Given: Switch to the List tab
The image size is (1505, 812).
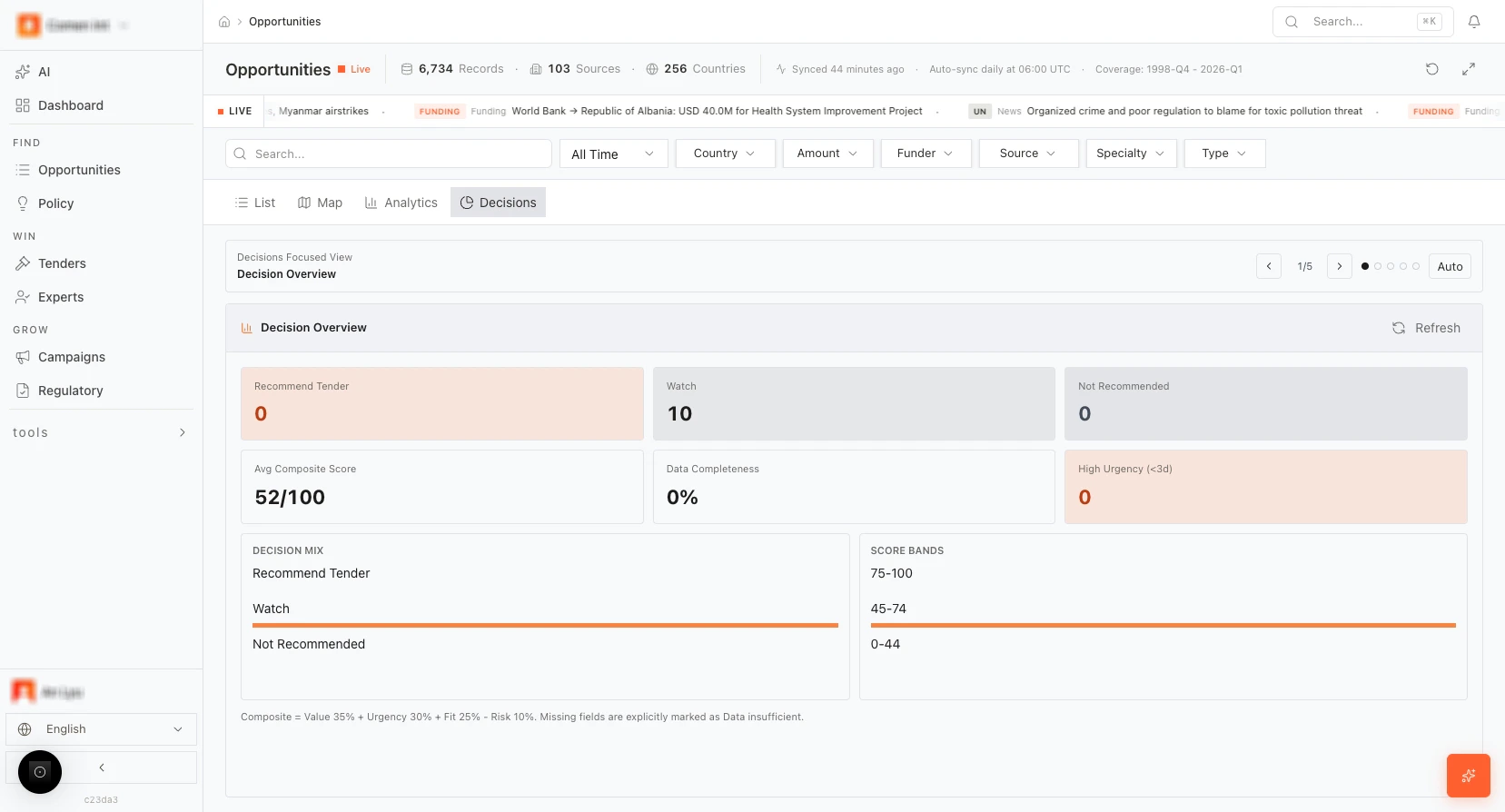Looking at the screenshot, I should coord(255,203).
